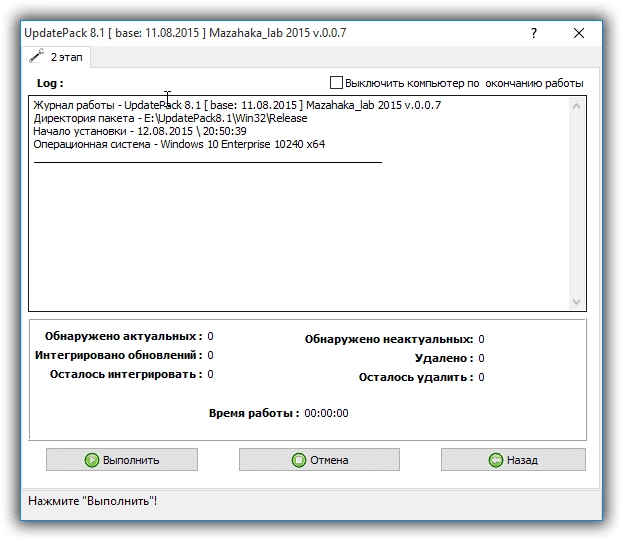Click the log scrollbar up arrow

click(x=577, y=106)
